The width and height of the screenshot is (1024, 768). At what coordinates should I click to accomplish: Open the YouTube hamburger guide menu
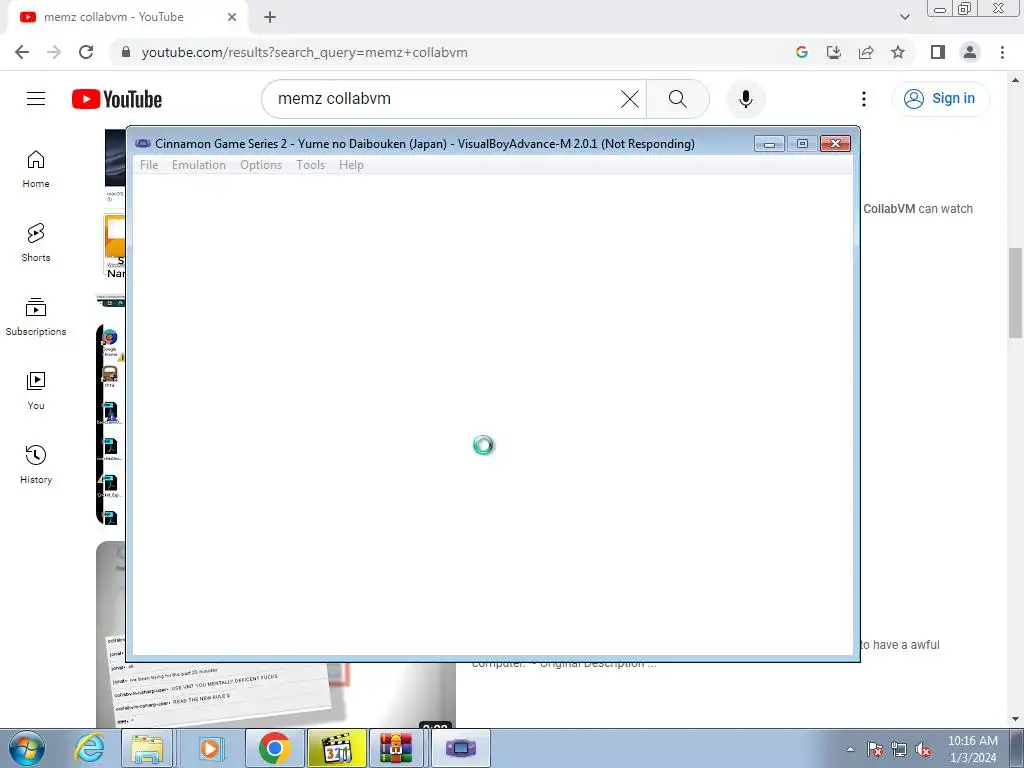click(x=36, y=99)
